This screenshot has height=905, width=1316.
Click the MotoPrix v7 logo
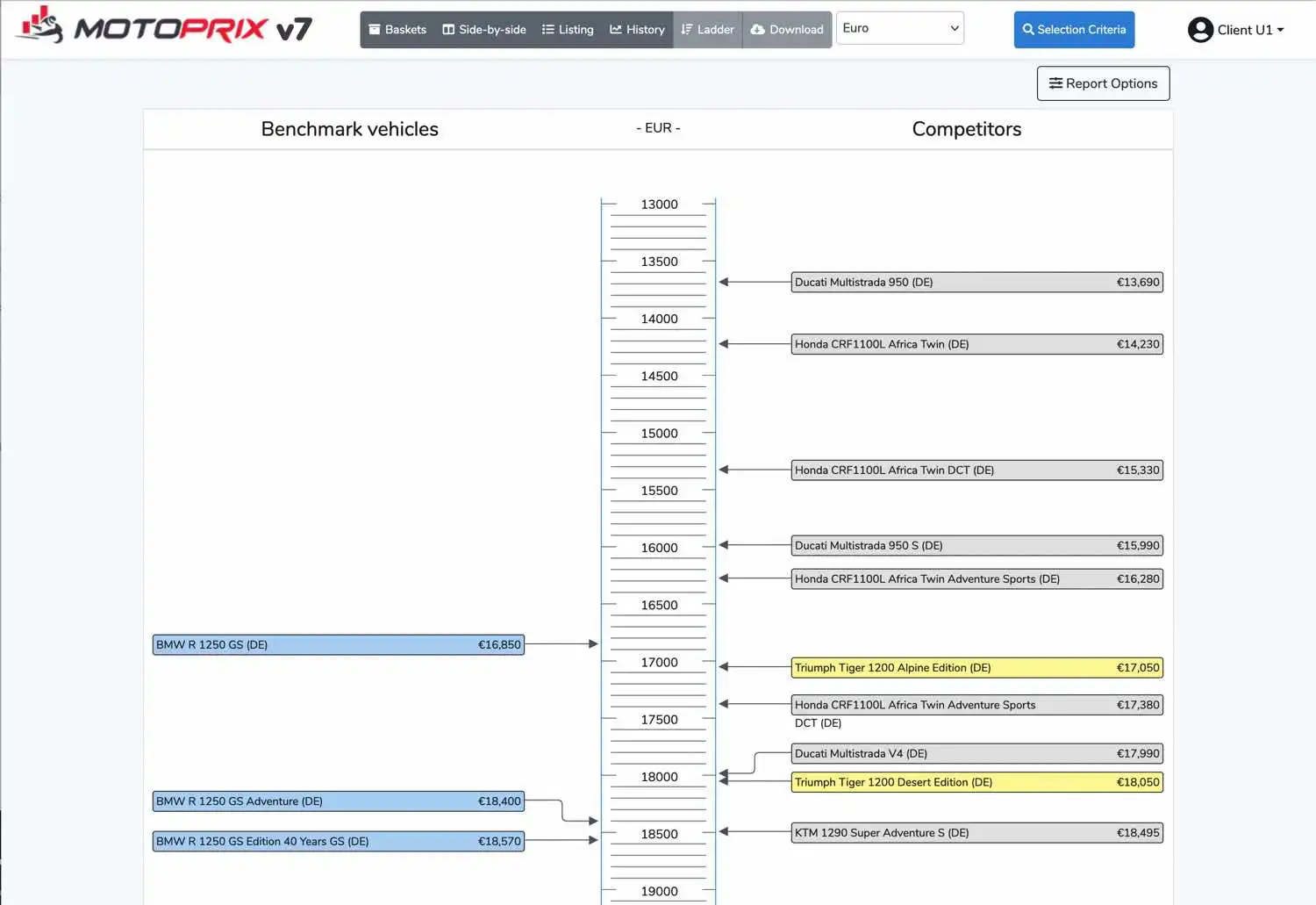tap(164, 26)
